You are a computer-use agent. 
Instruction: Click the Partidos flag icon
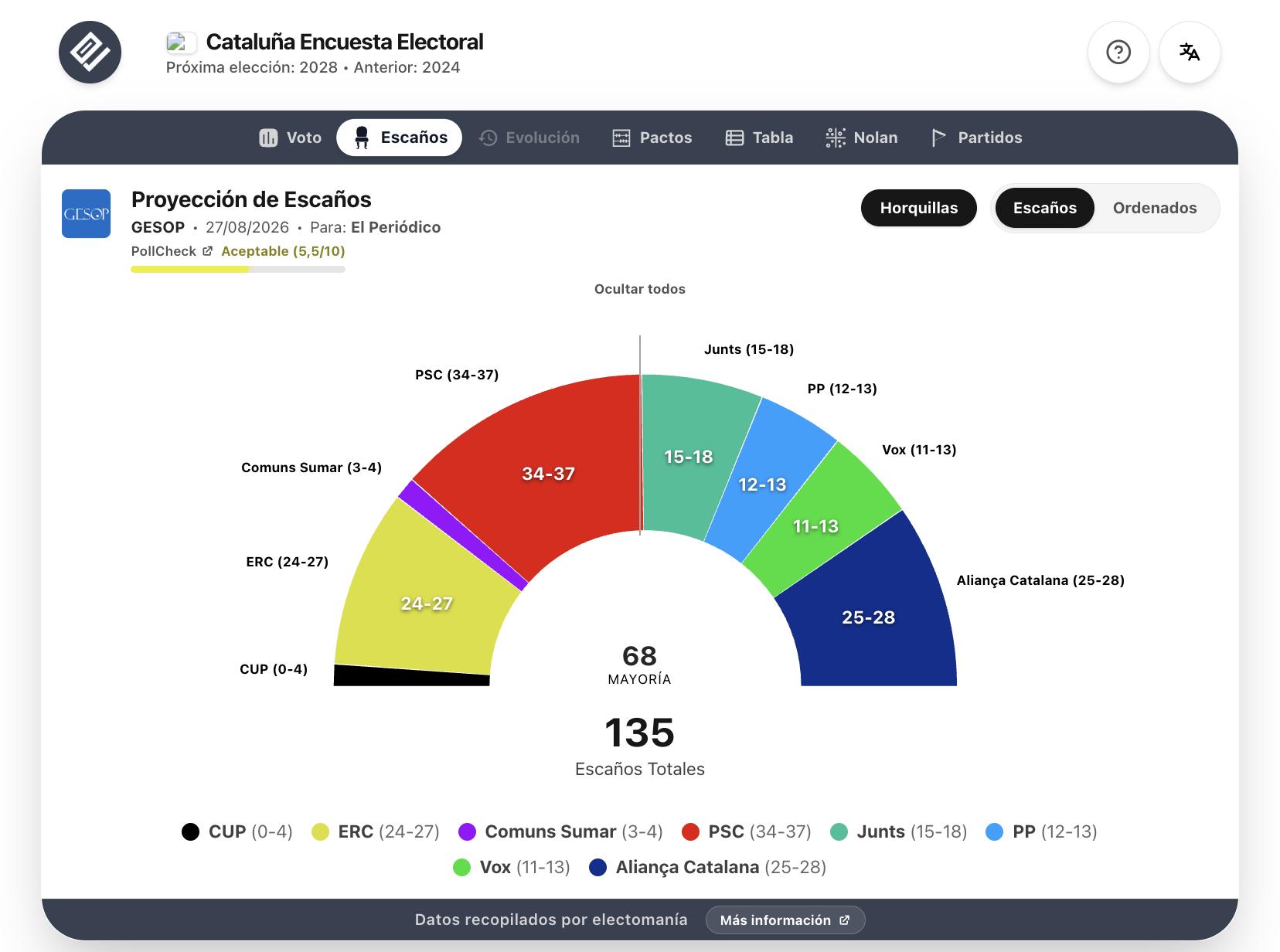(x=938, y=138)
